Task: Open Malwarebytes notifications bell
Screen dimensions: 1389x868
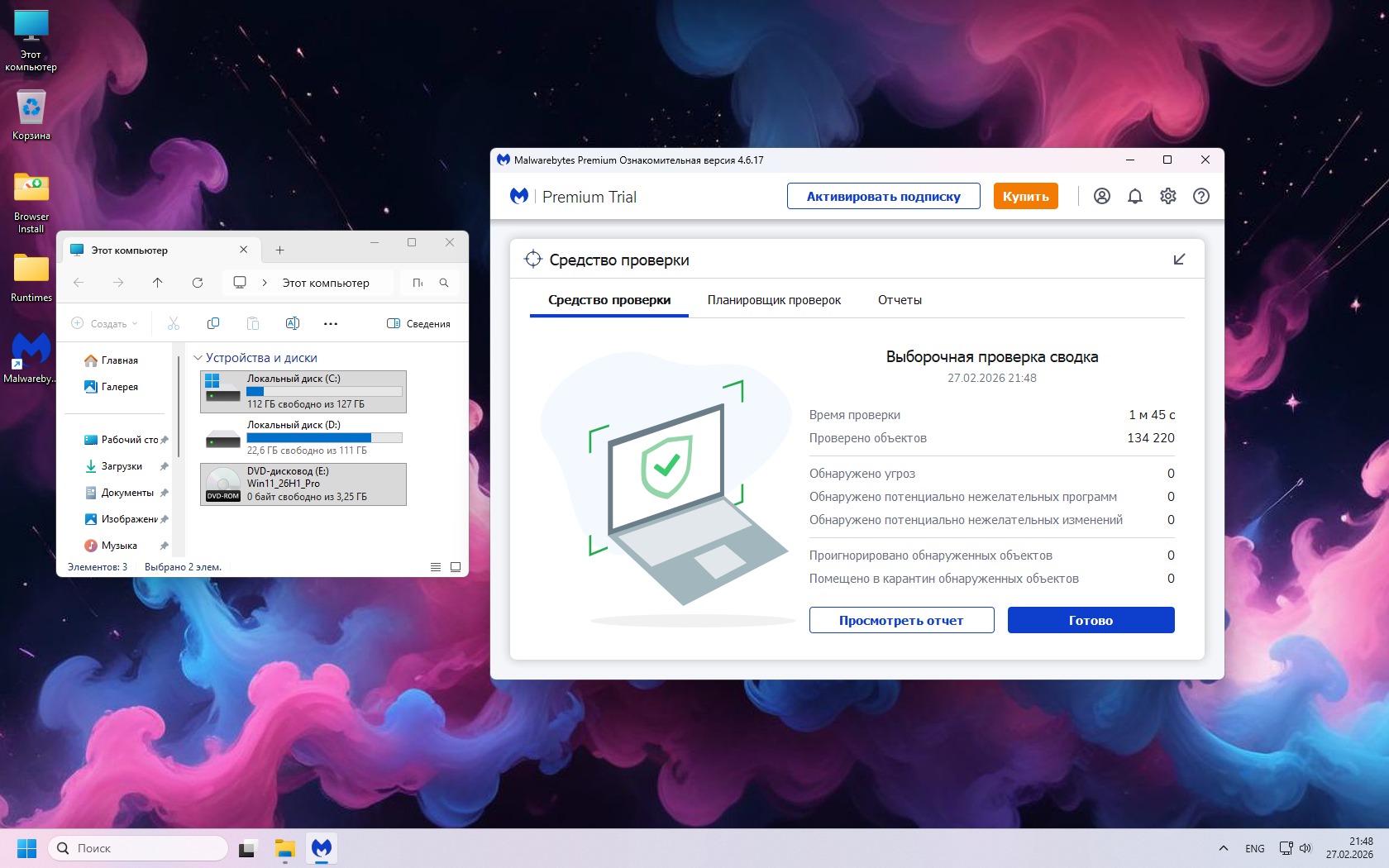Action: [1134, 196]
